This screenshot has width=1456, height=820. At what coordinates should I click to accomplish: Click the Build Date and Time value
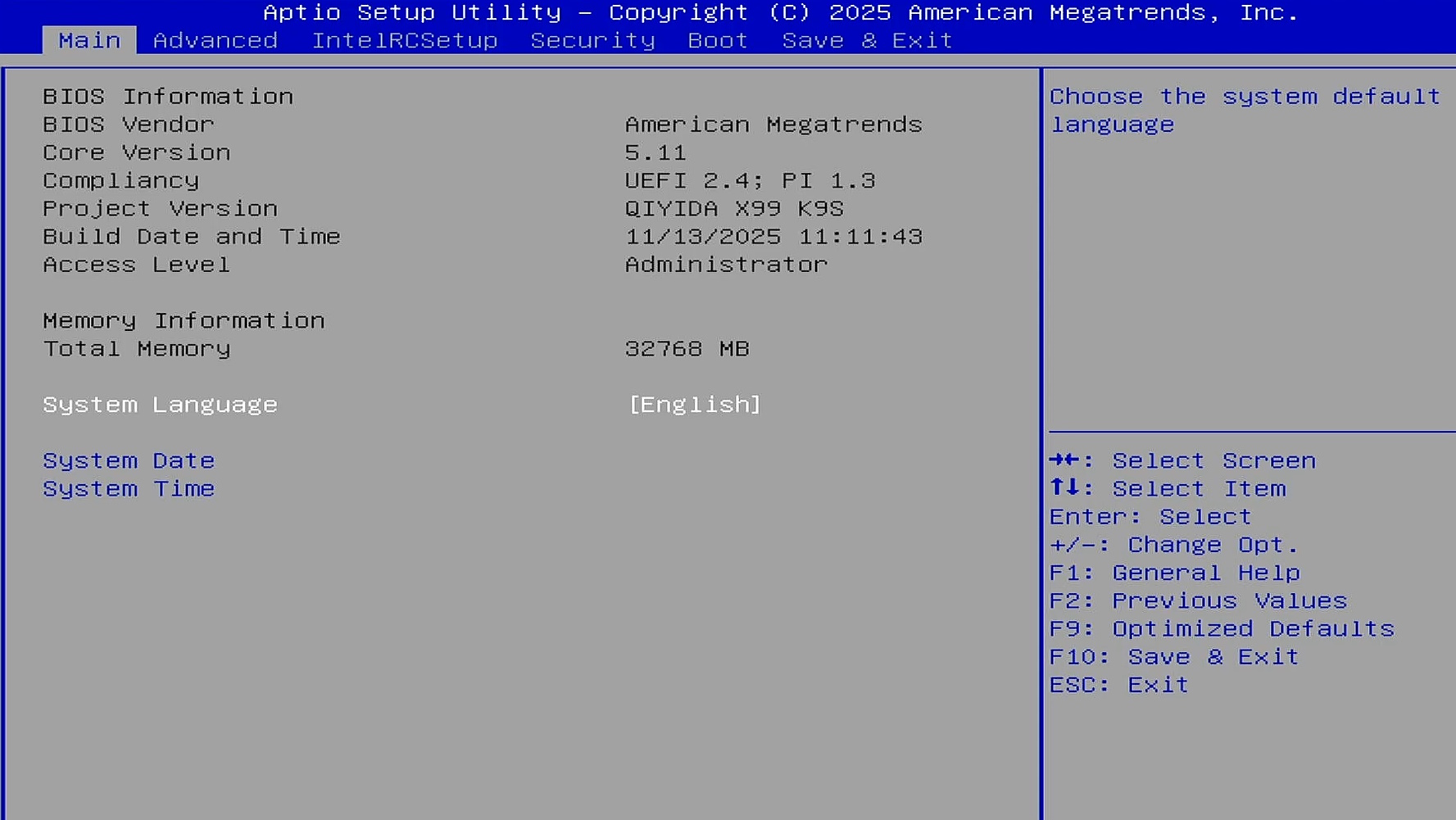coord(773,237)
